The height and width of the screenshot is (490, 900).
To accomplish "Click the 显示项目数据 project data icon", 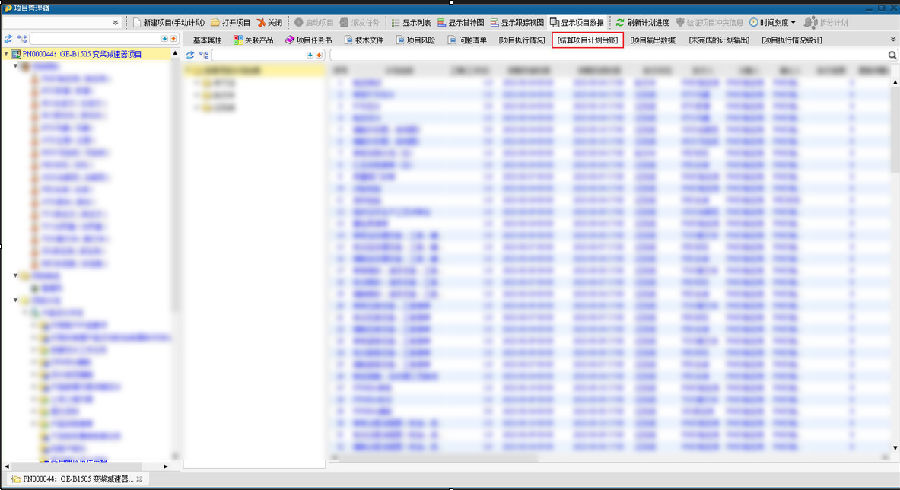I will 554,22.
